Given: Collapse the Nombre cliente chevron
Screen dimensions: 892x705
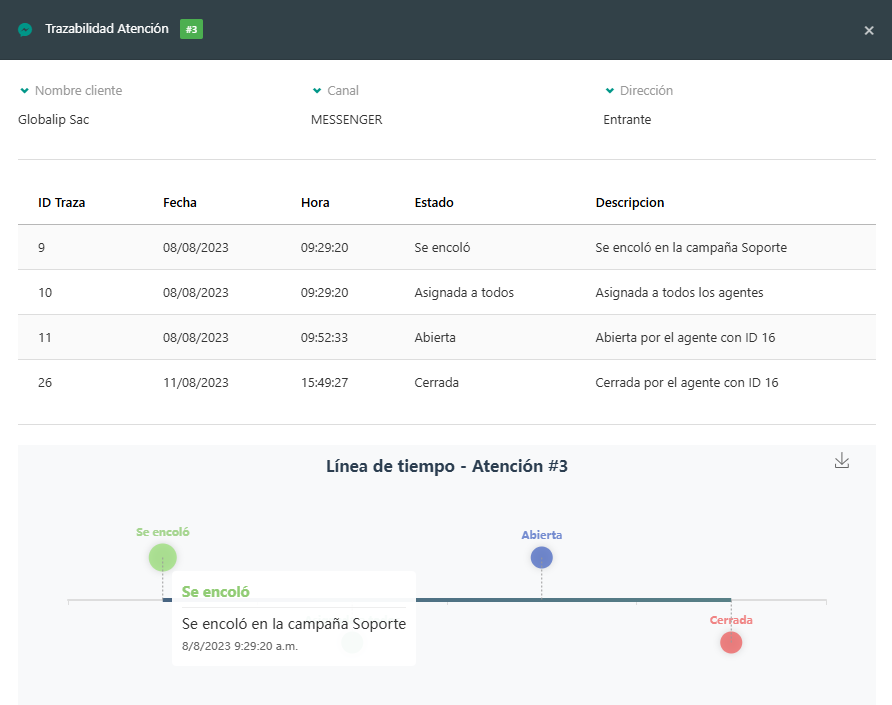Looking at the screenshot, I should tap(24, 91).
